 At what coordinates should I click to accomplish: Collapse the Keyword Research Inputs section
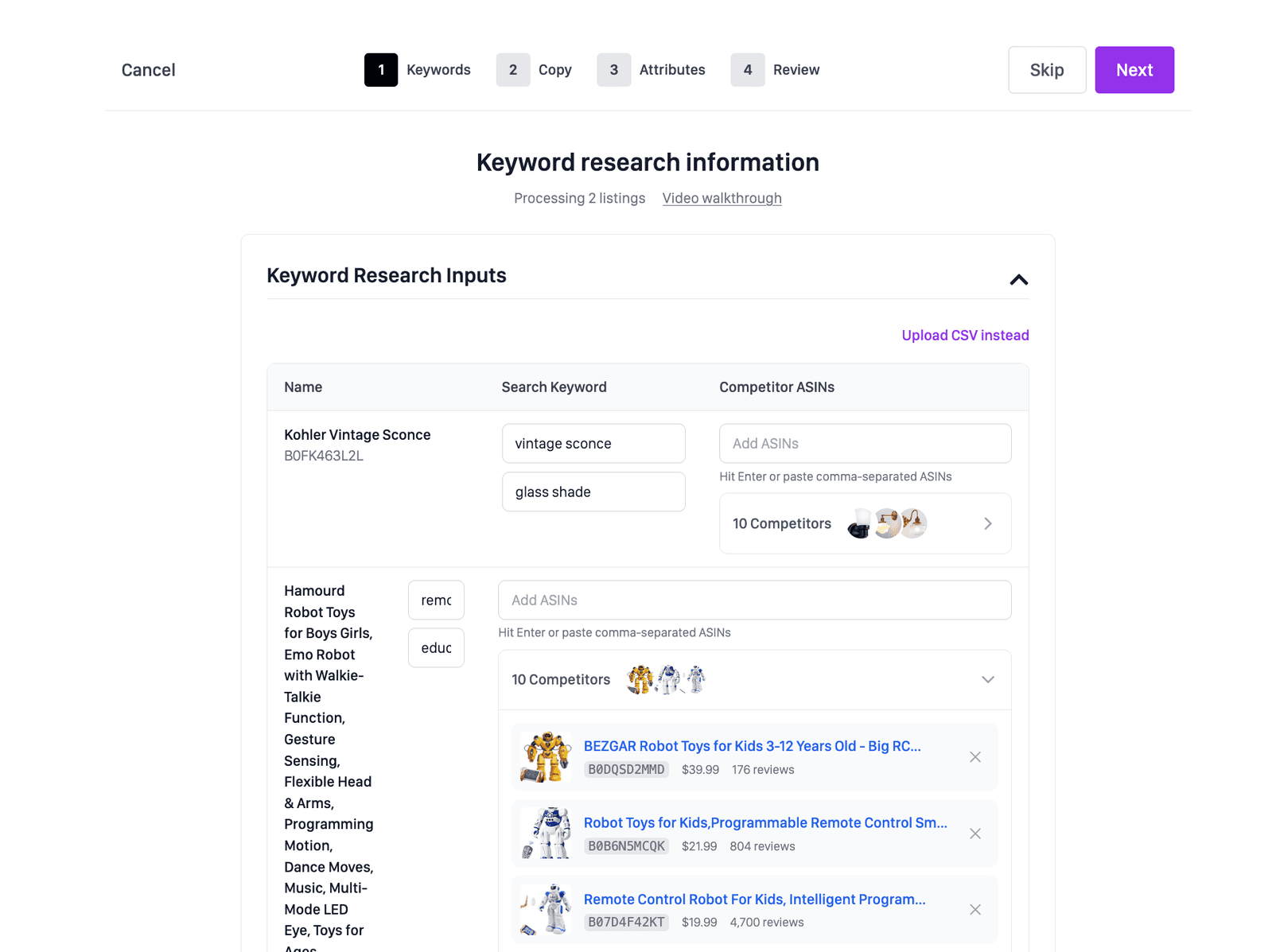pyautogui.click(x=1018, y=280)
